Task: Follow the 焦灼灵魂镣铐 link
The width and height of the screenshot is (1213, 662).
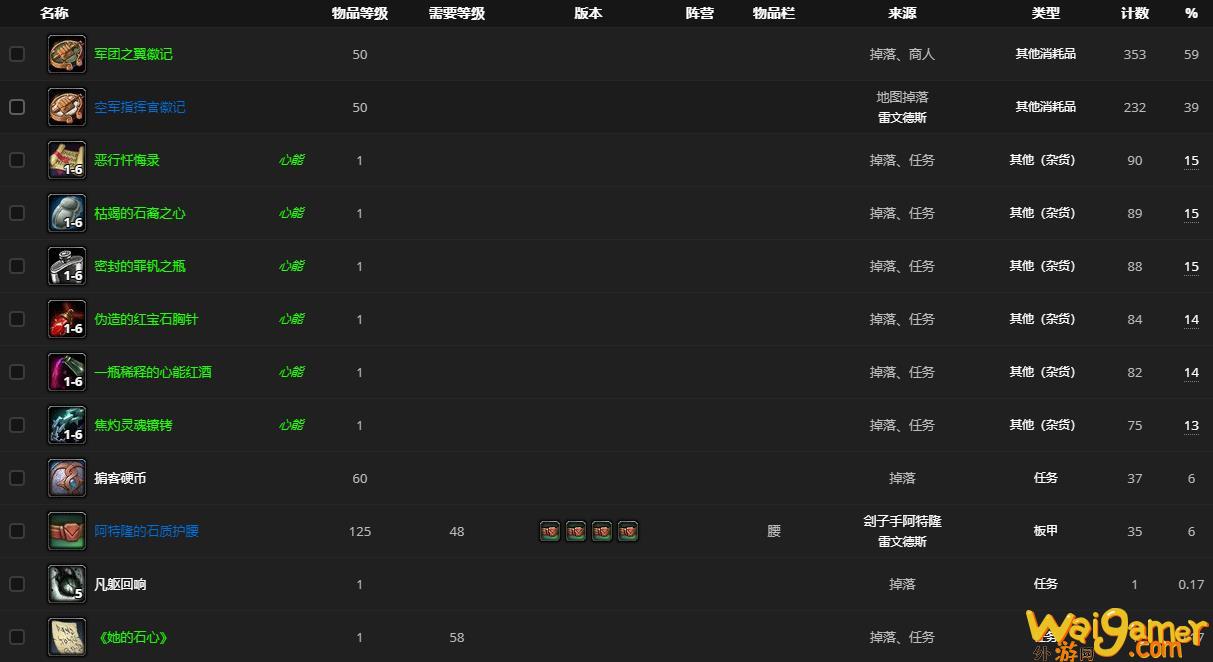Action: [x=133, y=425]
